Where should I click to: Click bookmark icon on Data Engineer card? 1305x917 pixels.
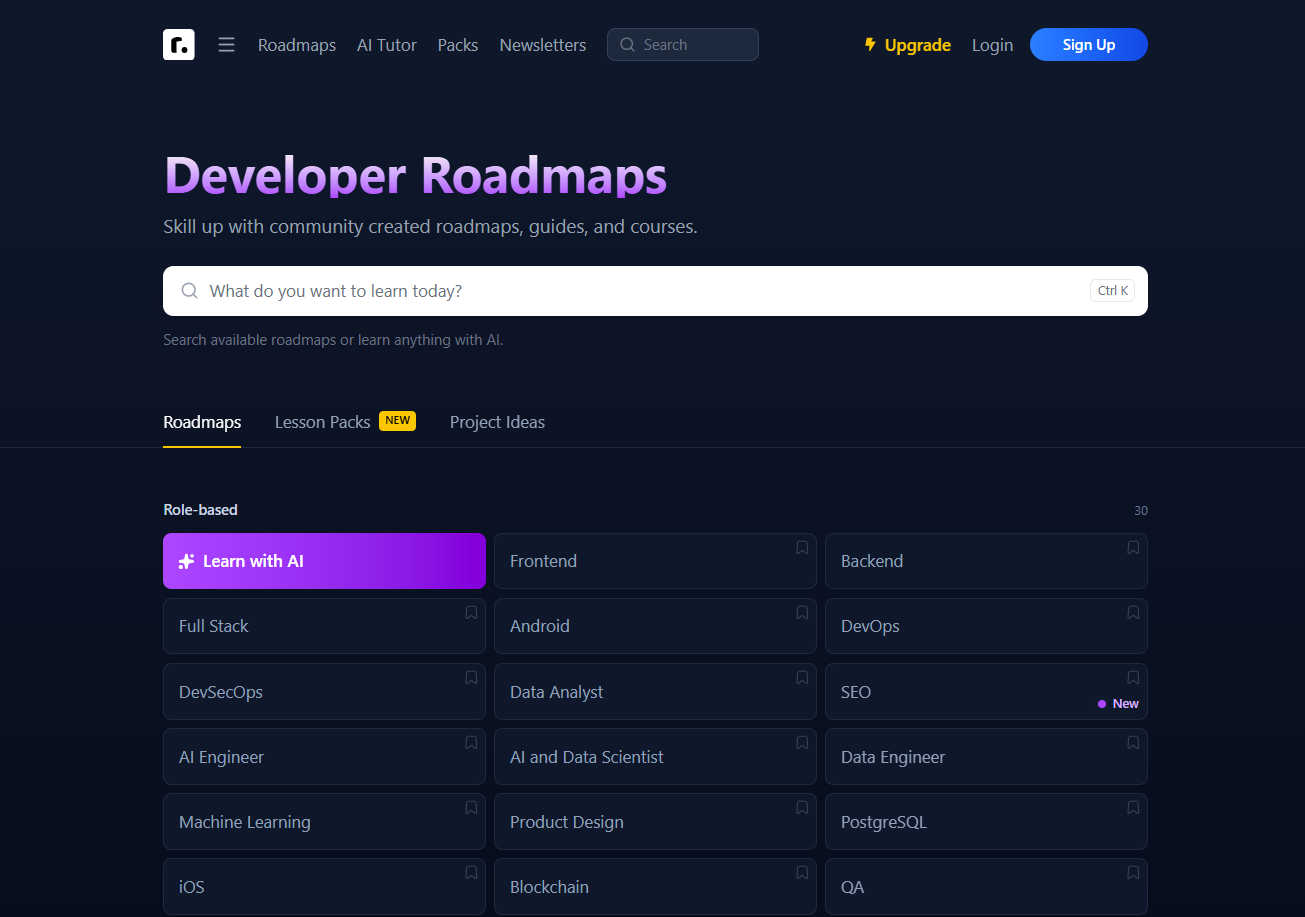1133,743
